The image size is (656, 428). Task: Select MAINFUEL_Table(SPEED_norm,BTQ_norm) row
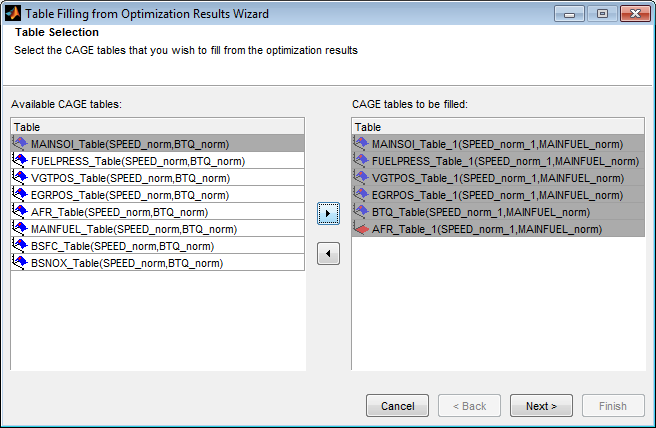(158, 229)
